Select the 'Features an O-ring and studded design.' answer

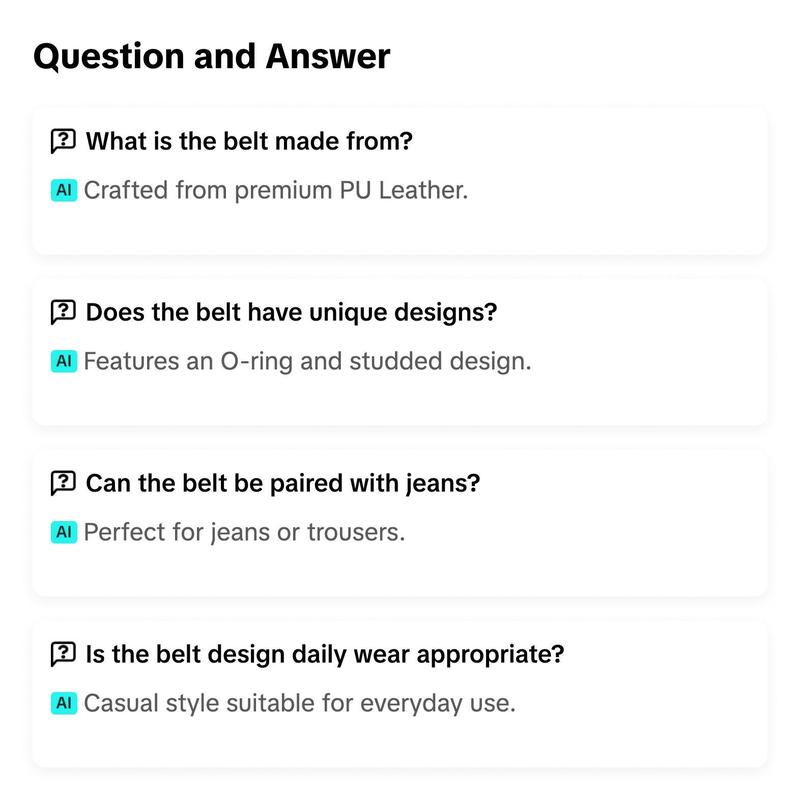307,362
